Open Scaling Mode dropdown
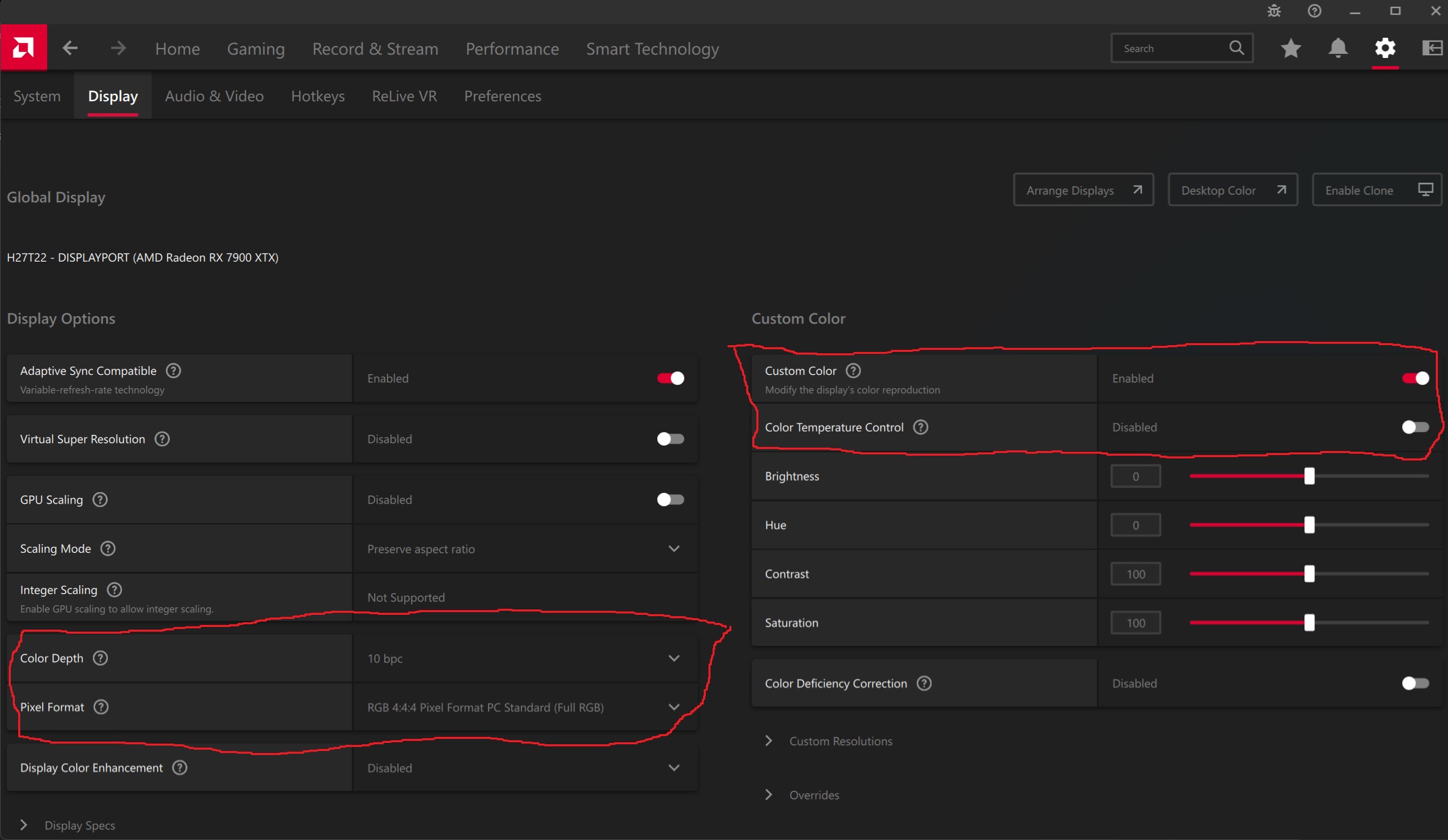This screenshot has height=840, width=1448. [525, 549]
